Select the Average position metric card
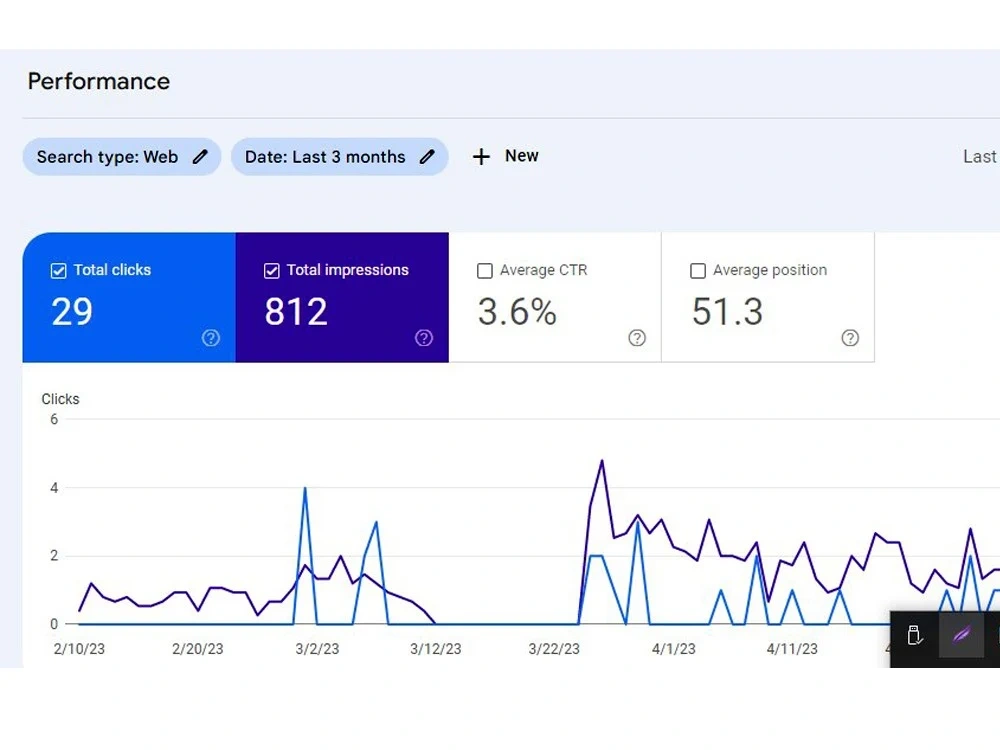Image resolution: width=1000 pixels, height=750 pixels. point(768,297)
